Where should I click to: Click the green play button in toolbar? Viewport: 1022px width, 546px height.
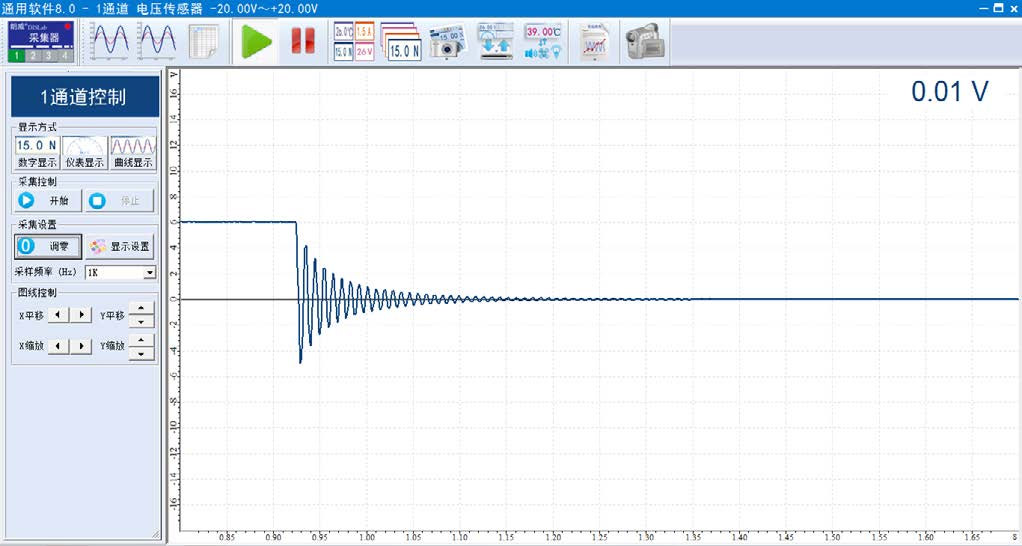tap(257, 42)
